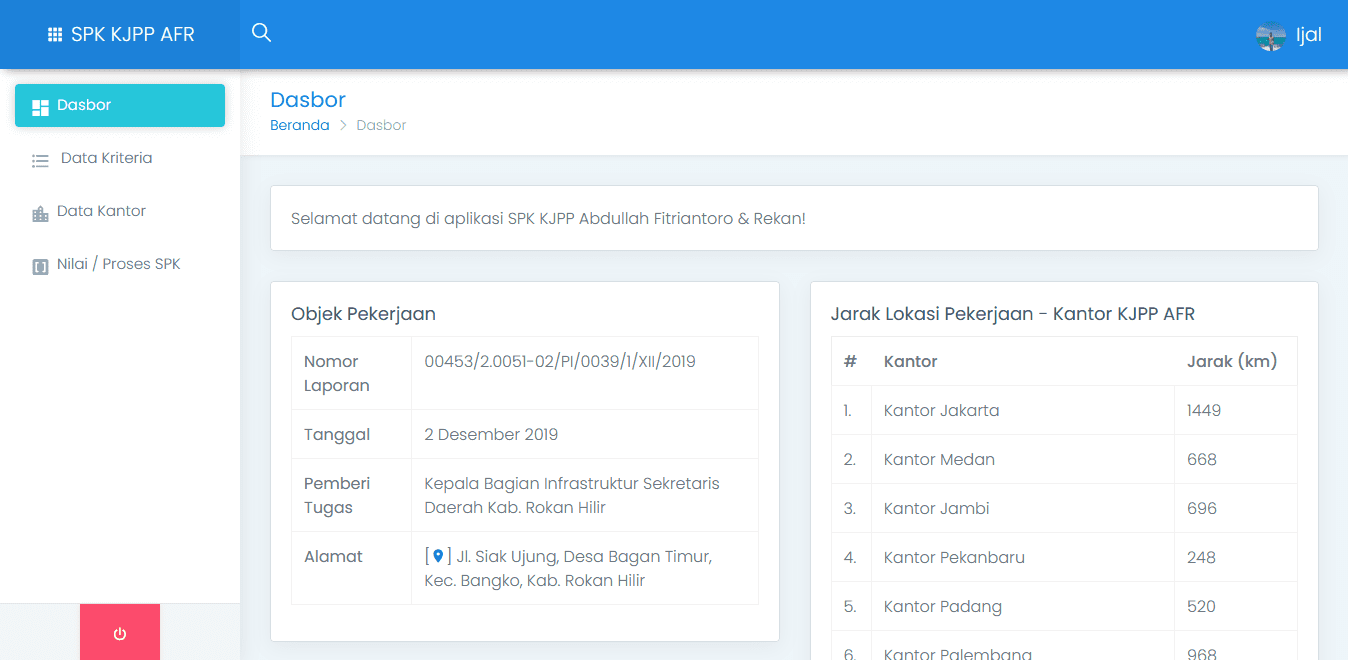Click the Pemberi Tugas label
This screenshot has width=1348, height=660.
coord(337,495)
